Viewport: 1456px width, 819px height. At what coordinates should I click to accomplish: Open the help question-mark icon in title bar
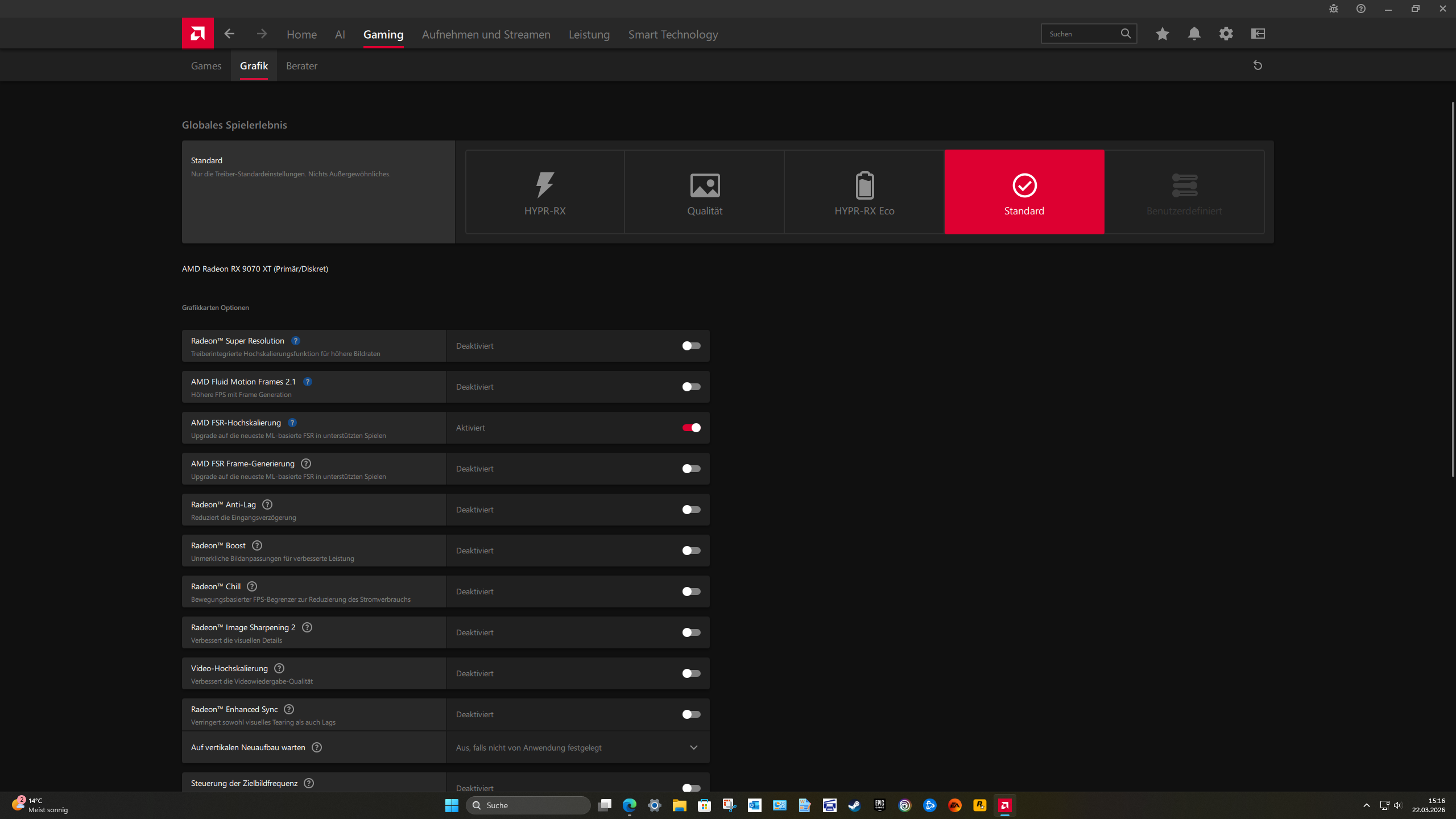[1360, 9]
